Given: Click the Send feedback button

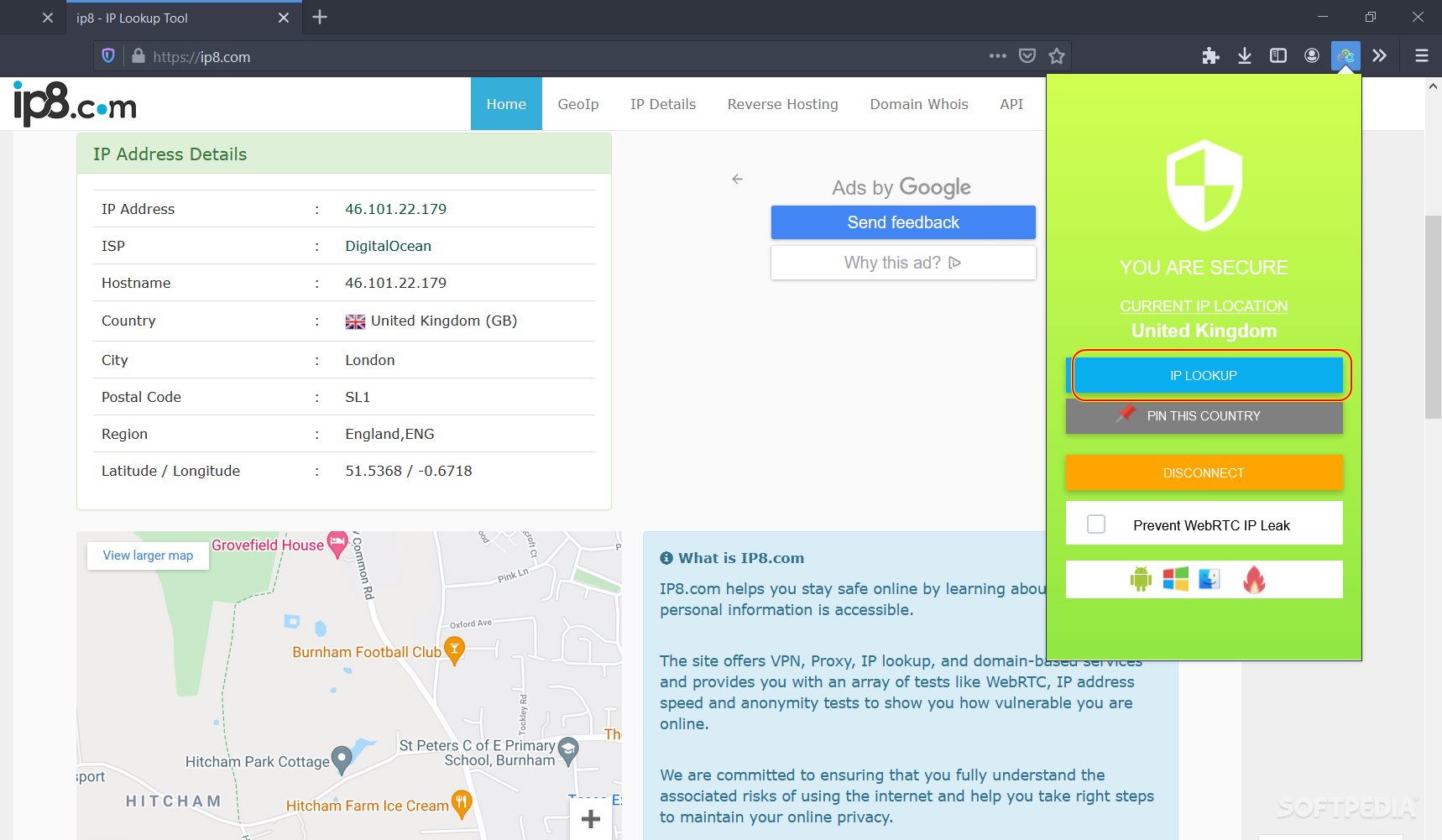Looking at the screenshot, I should (x=903, y=222).
